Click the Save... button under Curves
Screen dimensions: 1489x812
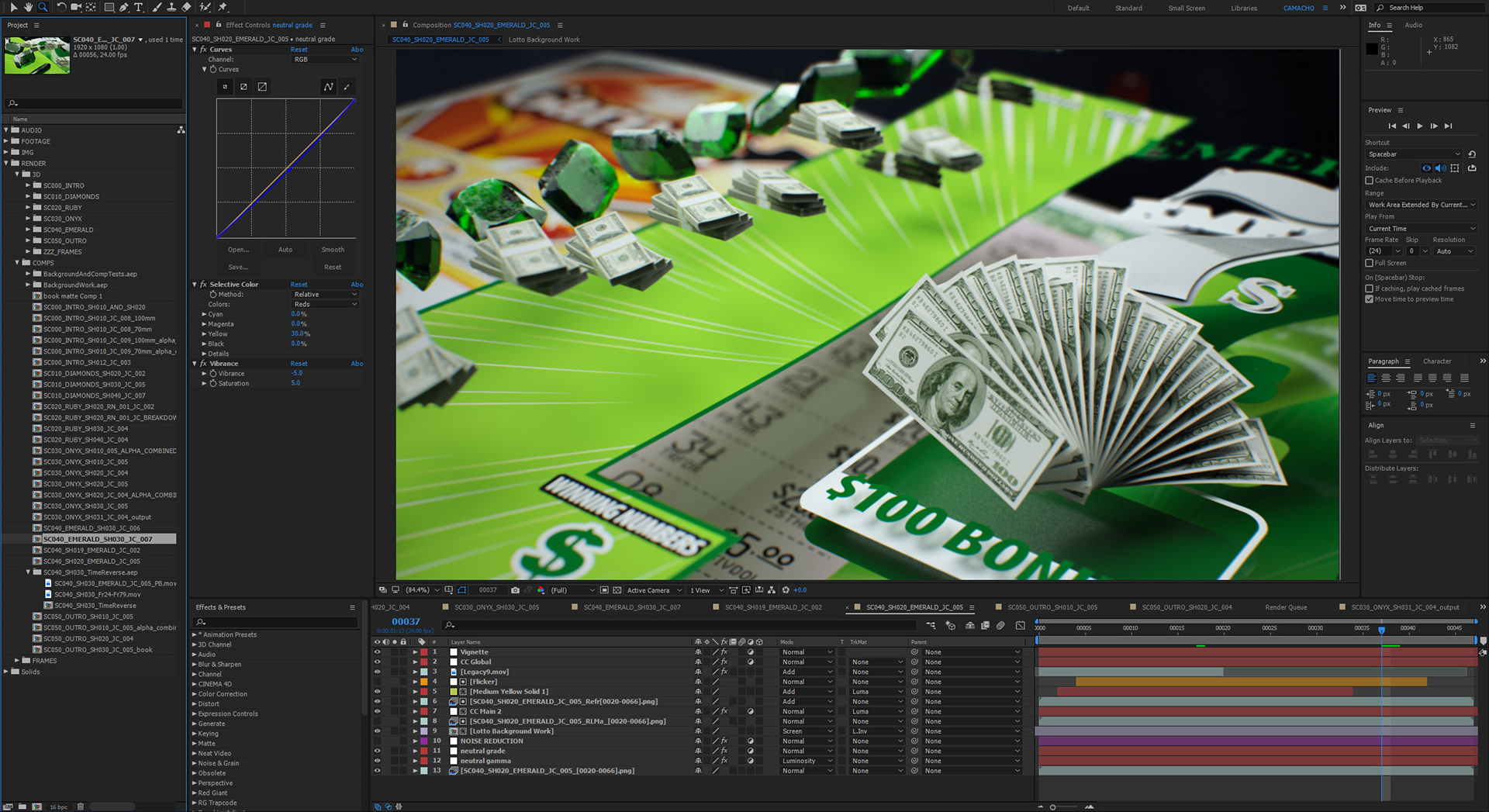(x=238, y=267)
